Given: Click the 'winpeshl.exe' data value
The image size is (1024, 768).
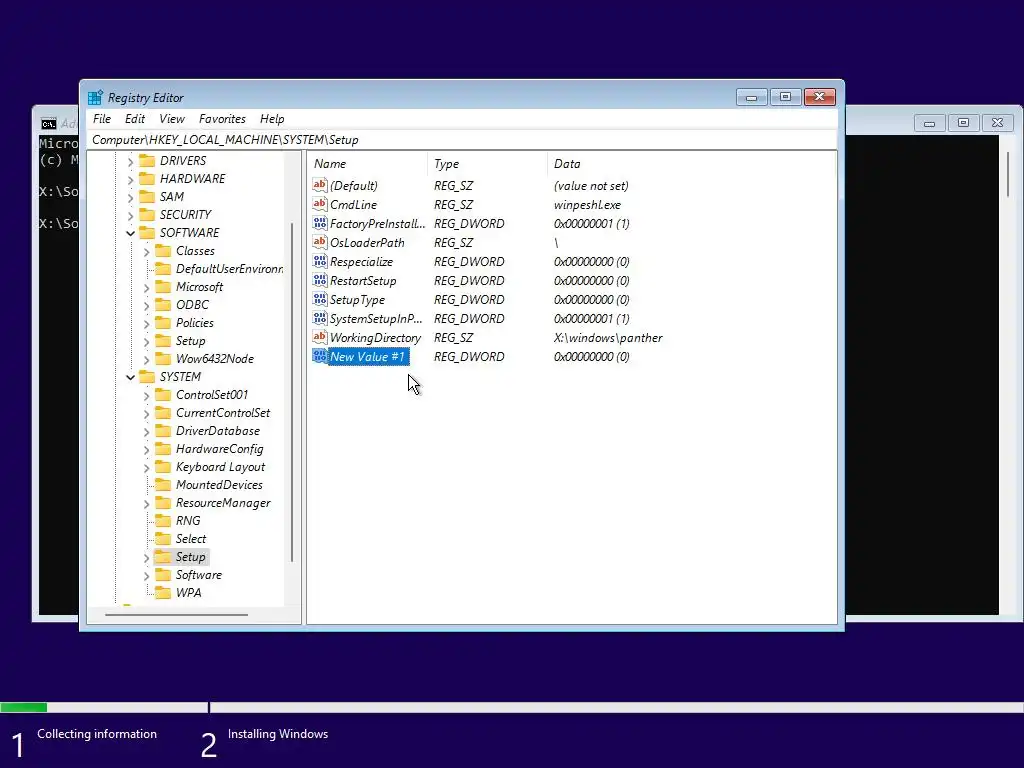Looking at the screenshot, I should (x=587, y=204).
